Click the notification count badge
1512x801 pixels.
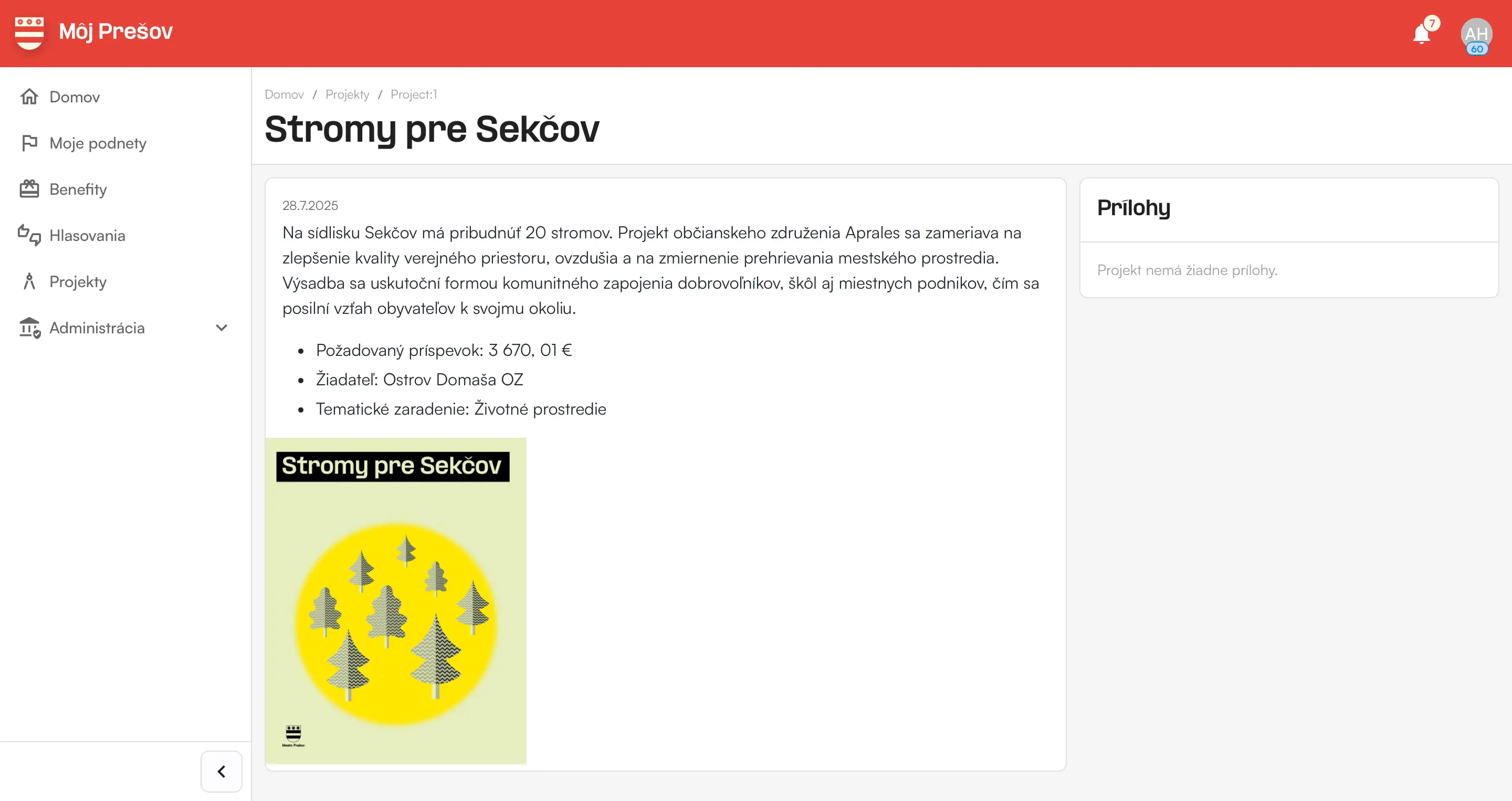1432,24
